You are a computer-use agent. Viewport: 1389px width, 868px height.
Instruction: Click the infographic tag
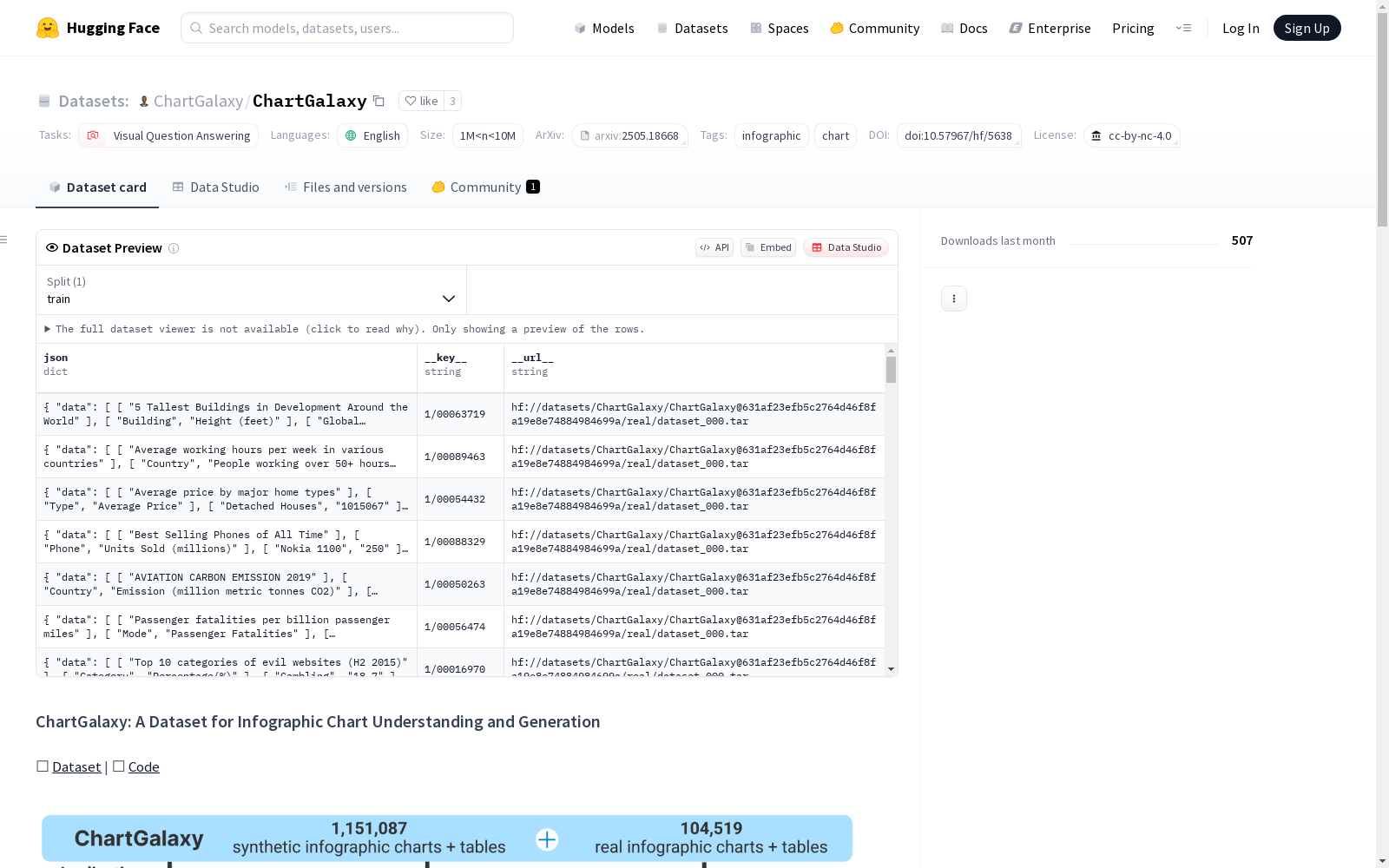tap(772, 135)
